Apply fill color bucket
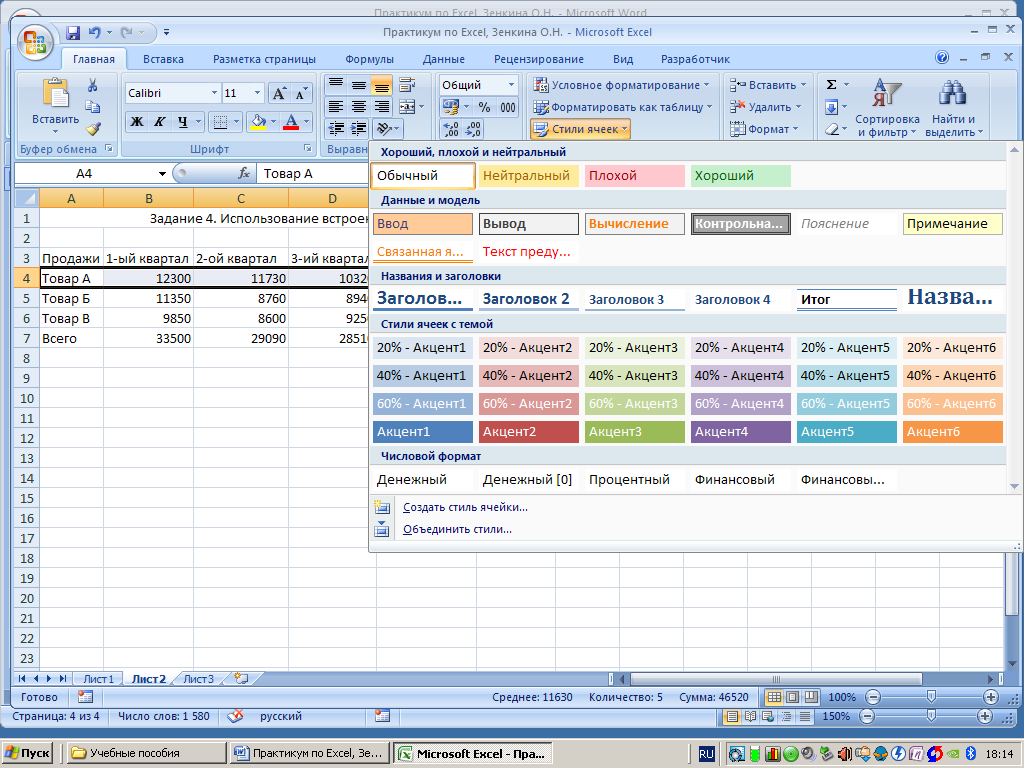This screenshot has height=768, width=1024. [259, 121]
